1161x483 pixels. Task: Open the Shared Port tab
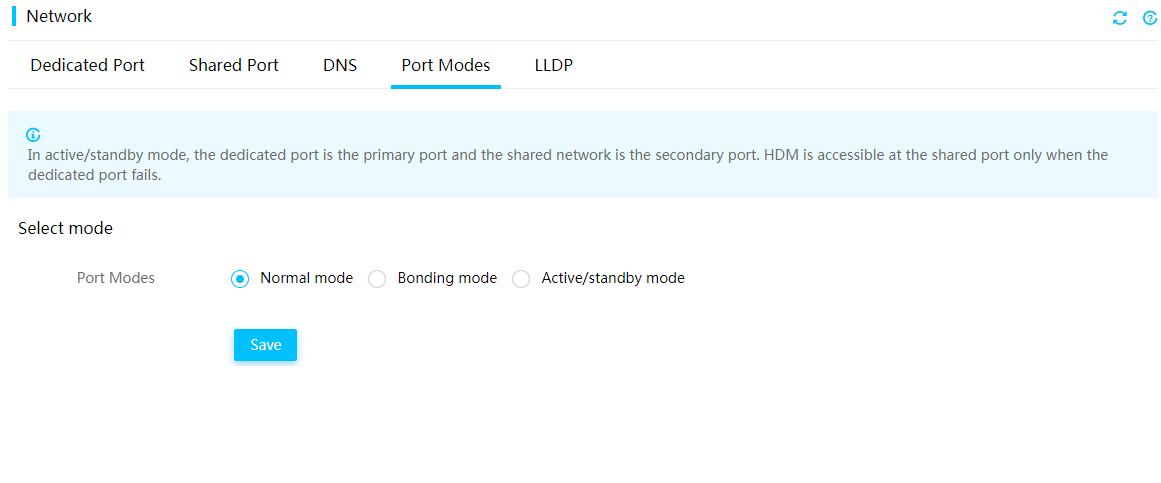point(233,65)
